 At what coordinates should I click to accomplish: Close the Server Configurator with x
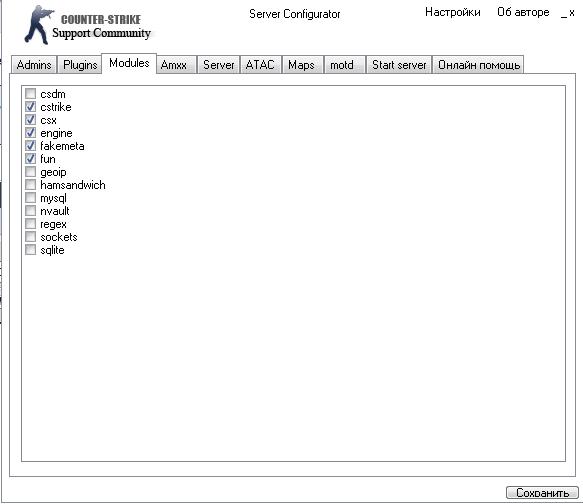pyautogui.click(x=572, y=13)
